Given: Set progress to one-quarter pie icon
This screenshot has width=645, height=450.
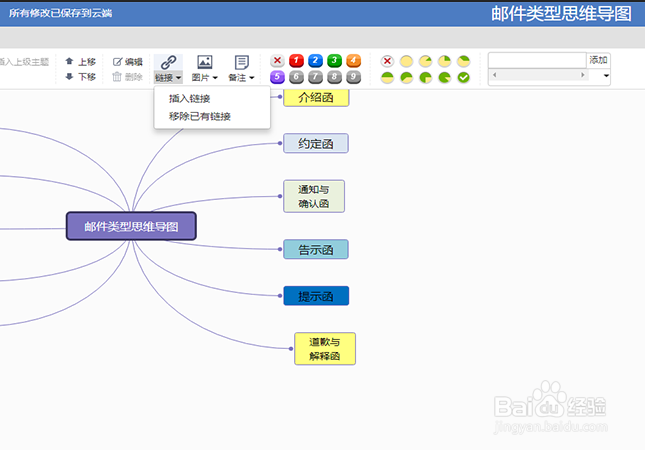Looking at the screenshot, I should click(x=444, y=61).
